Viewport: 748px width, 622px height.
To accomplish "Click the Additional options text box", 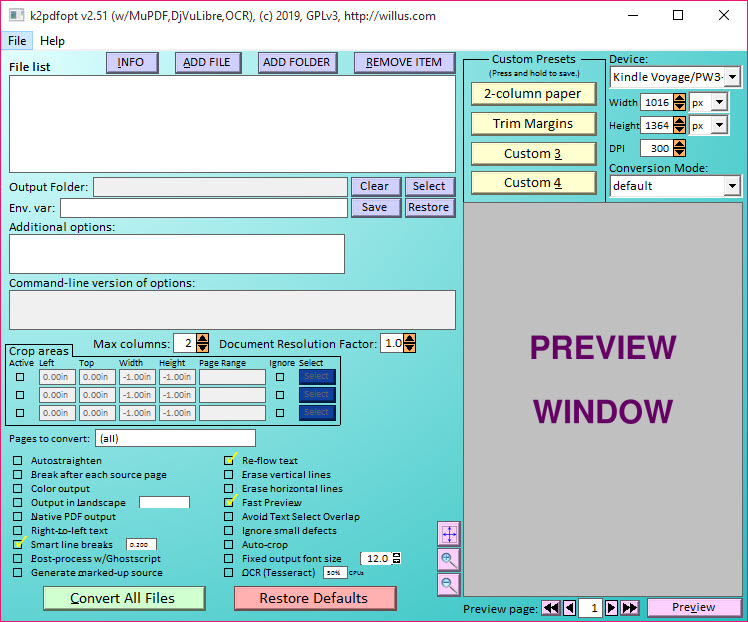I will click(177, 254).
